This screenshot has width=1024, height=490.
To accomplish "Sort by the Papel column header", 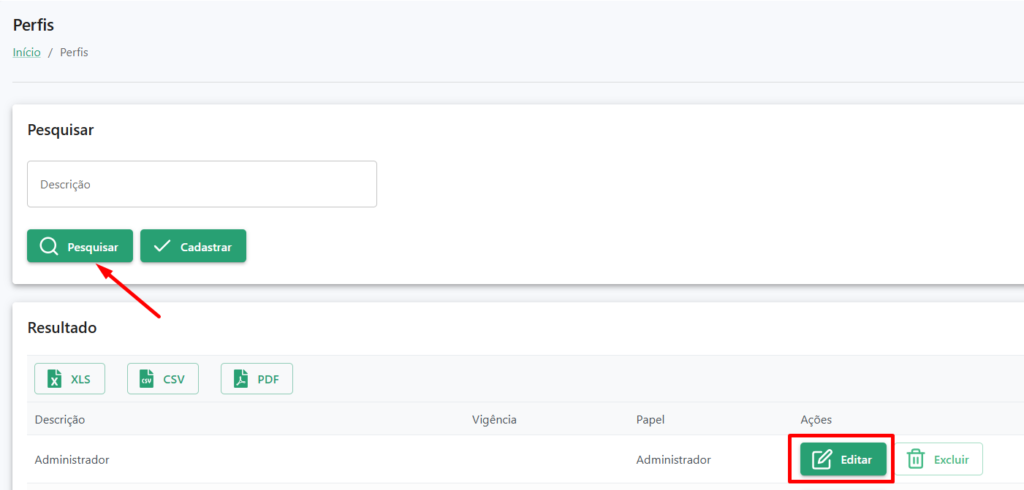I will [x=650, y=419].
